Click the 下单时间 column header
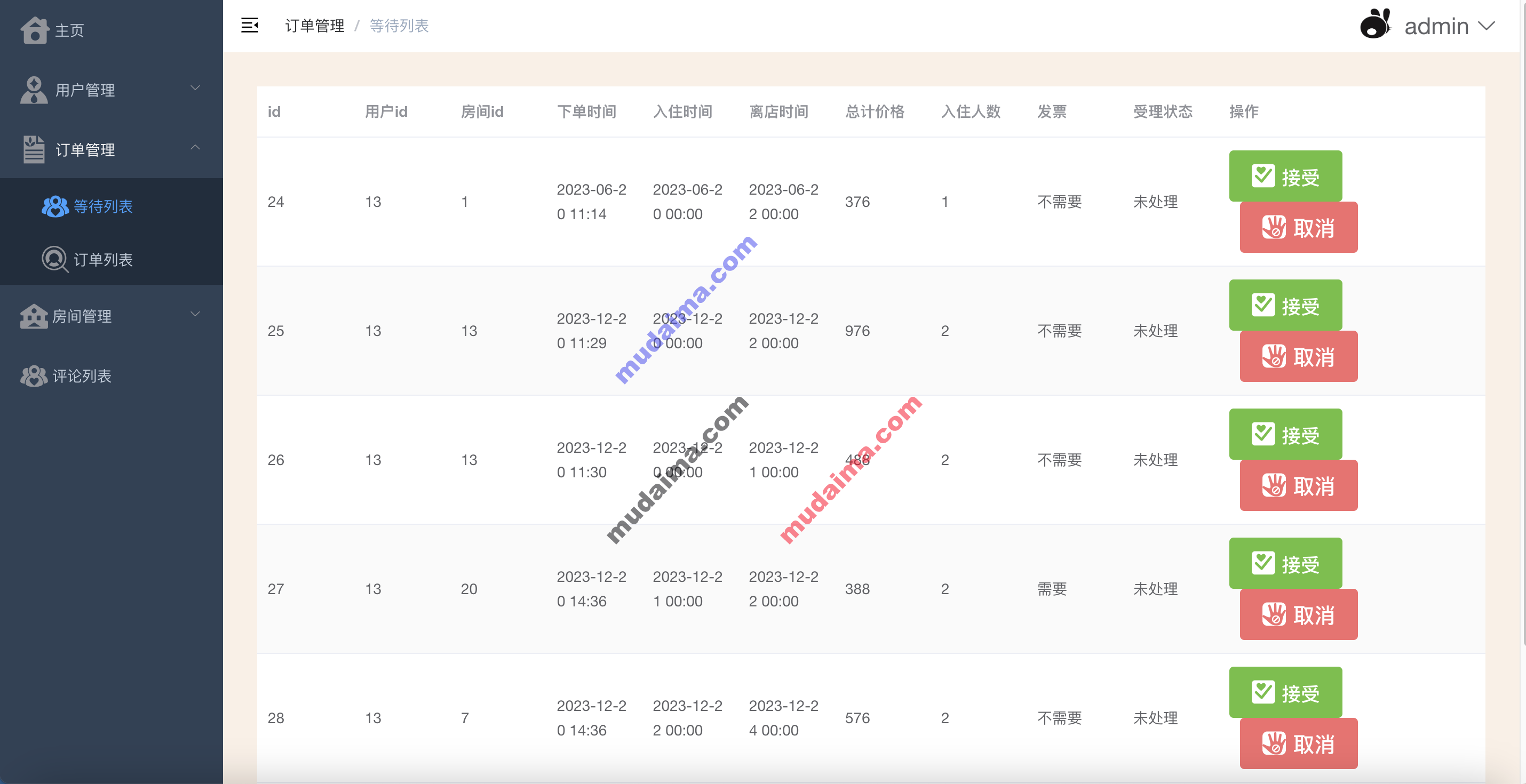 pyautogui.click(x=586, y=111)
